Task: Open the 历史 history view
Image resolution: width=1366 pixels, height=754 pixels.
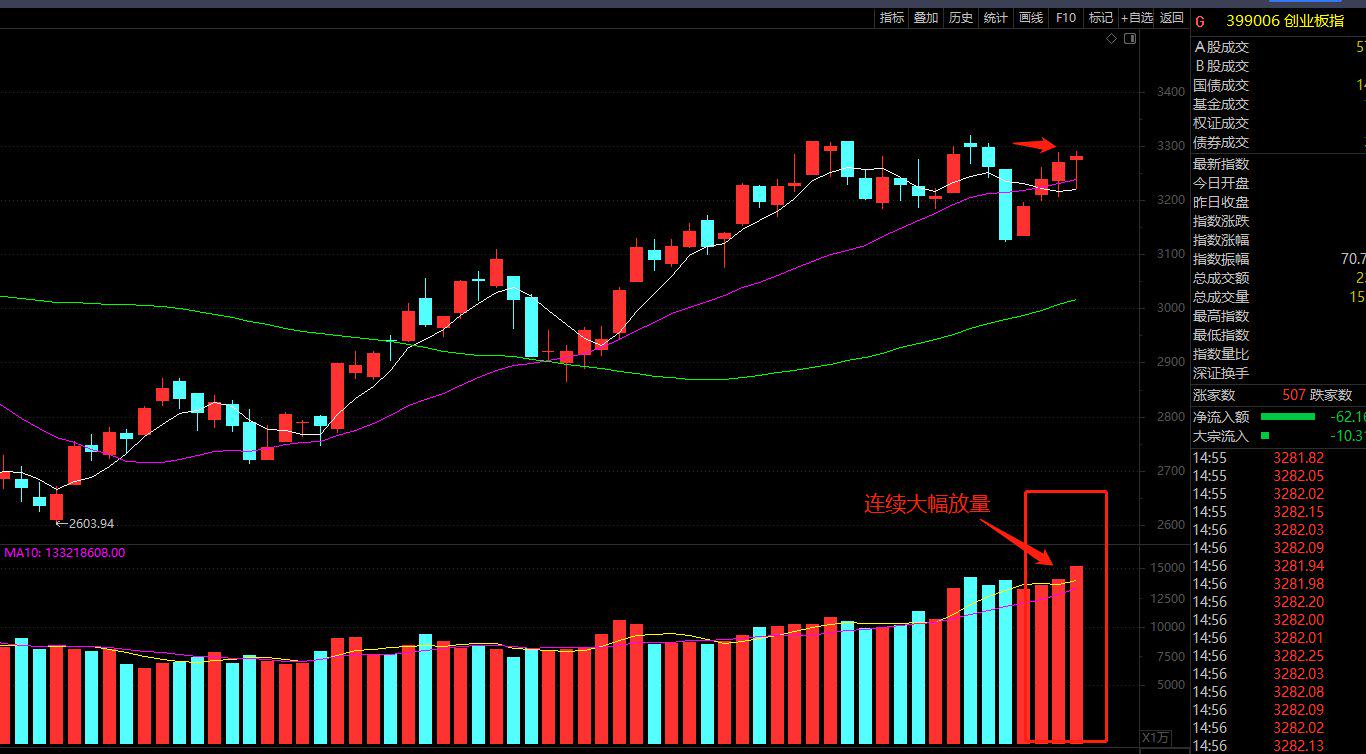Action: 960,18
